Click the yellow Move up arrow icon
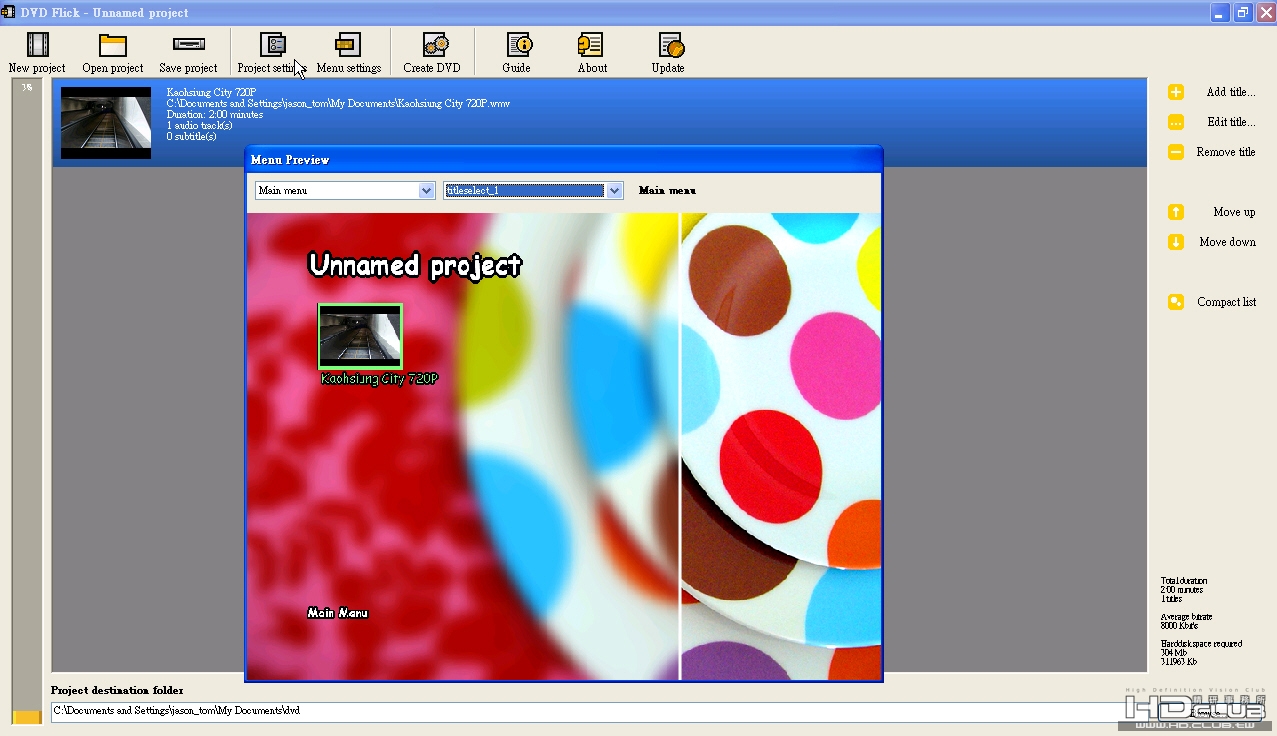The height and width of the screenshot is (736, 1277). coord(1176,212)
